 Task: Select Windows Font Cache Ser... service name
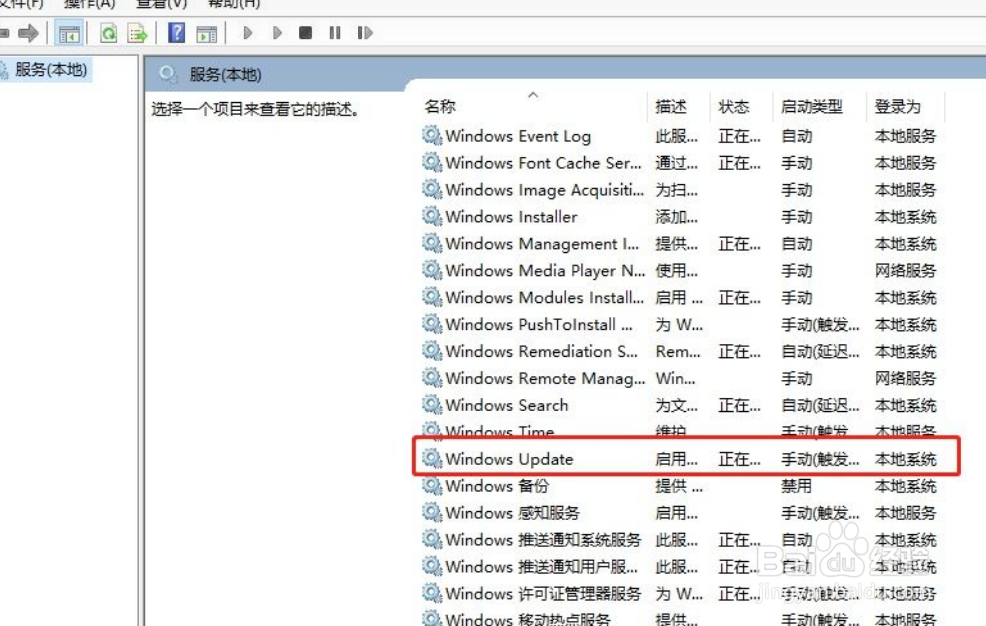point(544,163)
